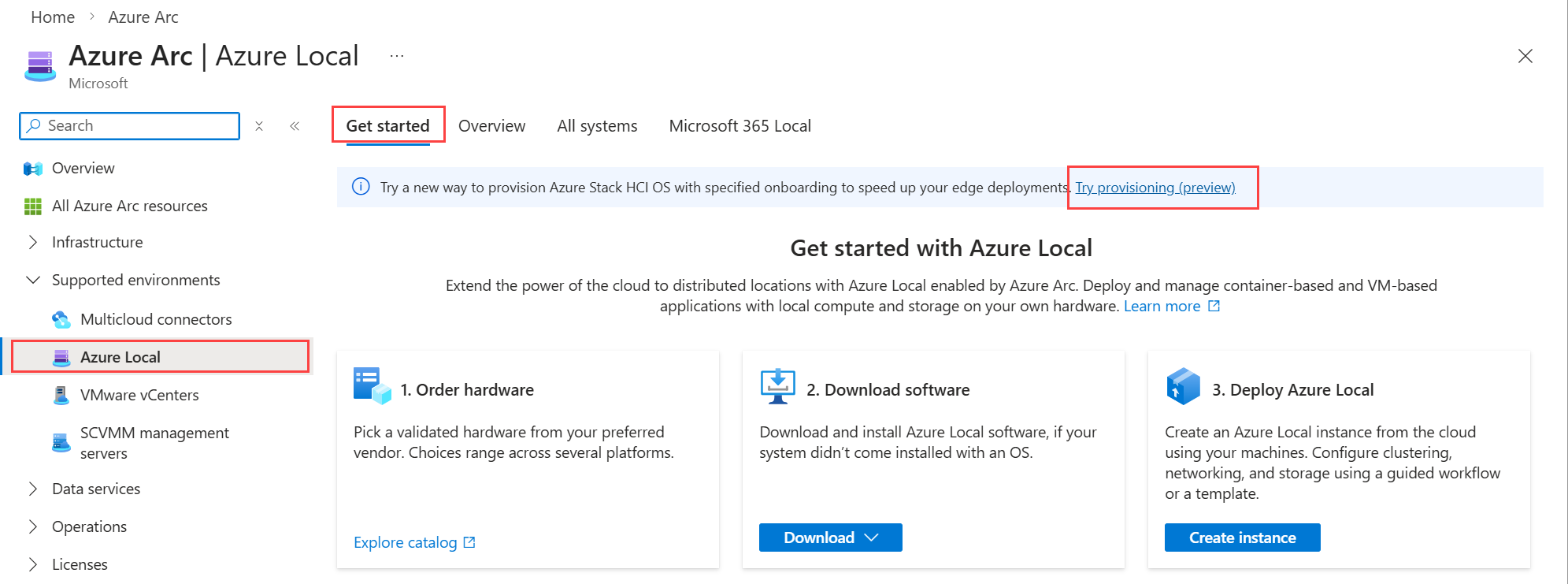Click the Create instance button
This screenshot has width=1568, height=584.
tap(1242, 538)
